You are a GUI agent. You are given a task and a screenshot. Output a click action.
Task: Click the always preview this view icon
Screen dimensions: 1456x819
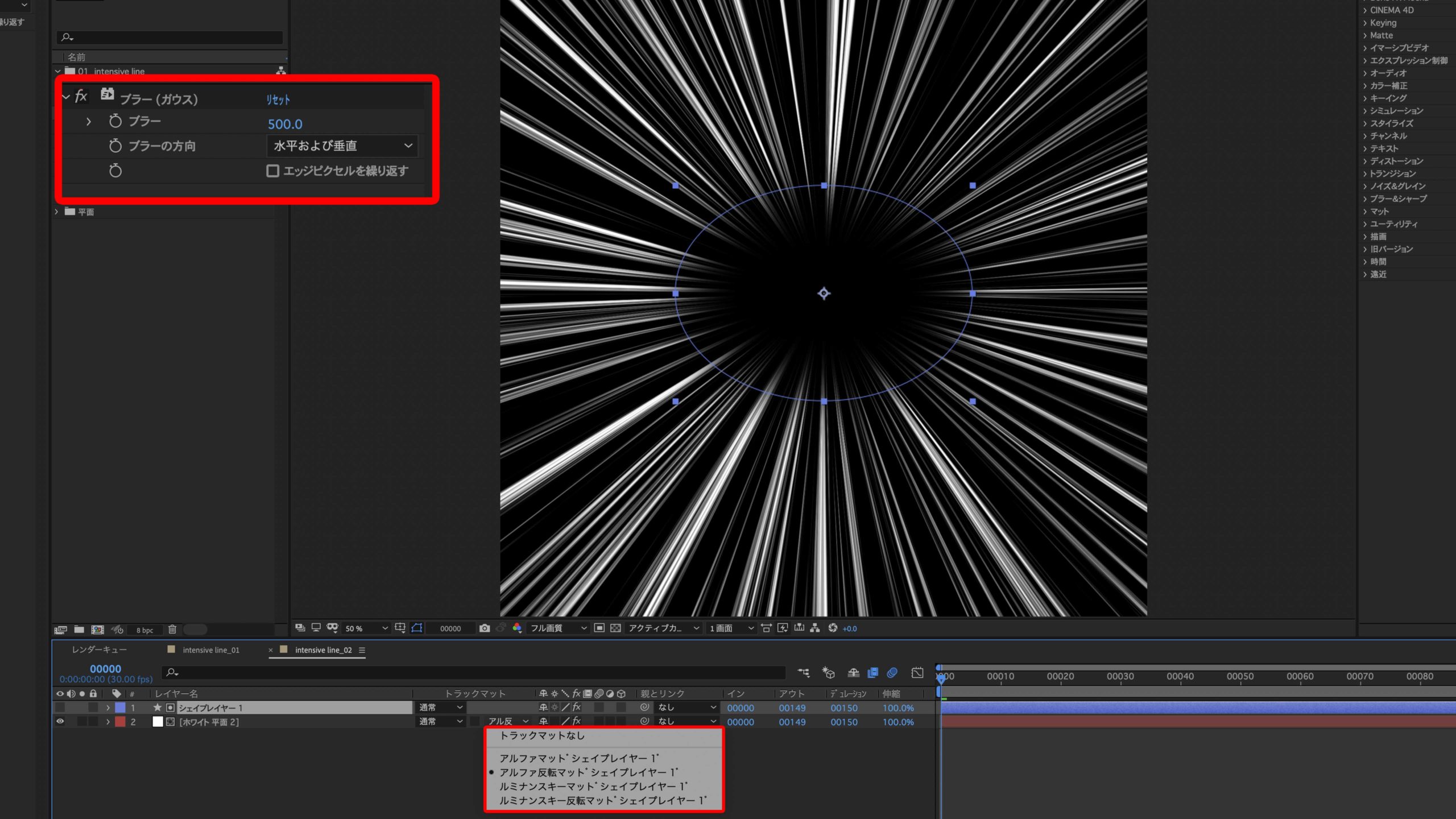(x=300, y=627)
